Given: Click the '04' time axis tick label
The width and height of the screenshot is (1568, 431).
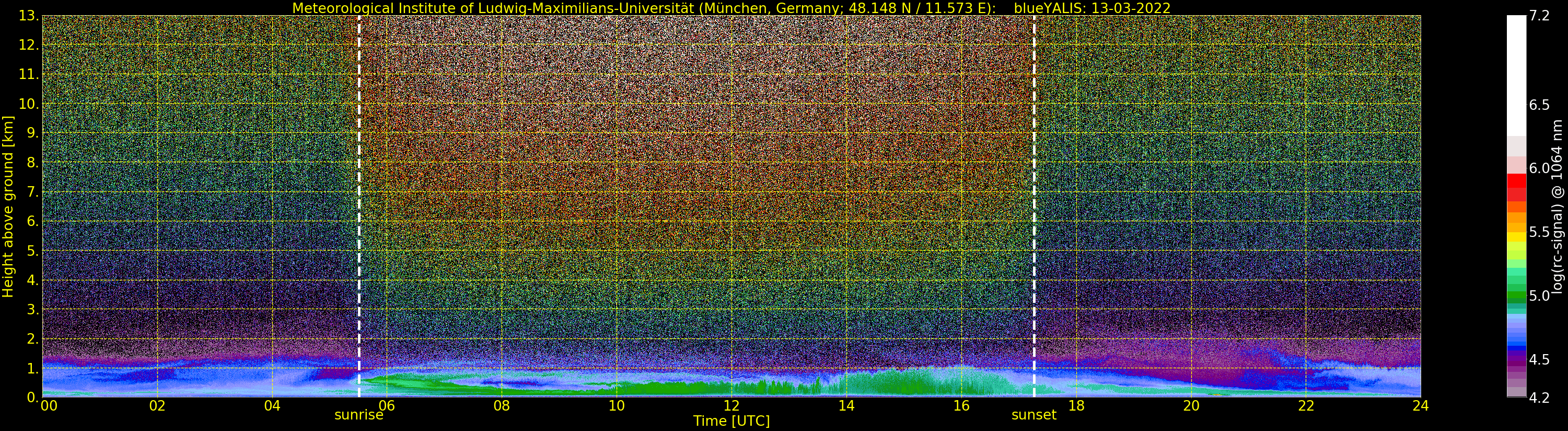Looking at the screenshot, I should click(272, 405).
